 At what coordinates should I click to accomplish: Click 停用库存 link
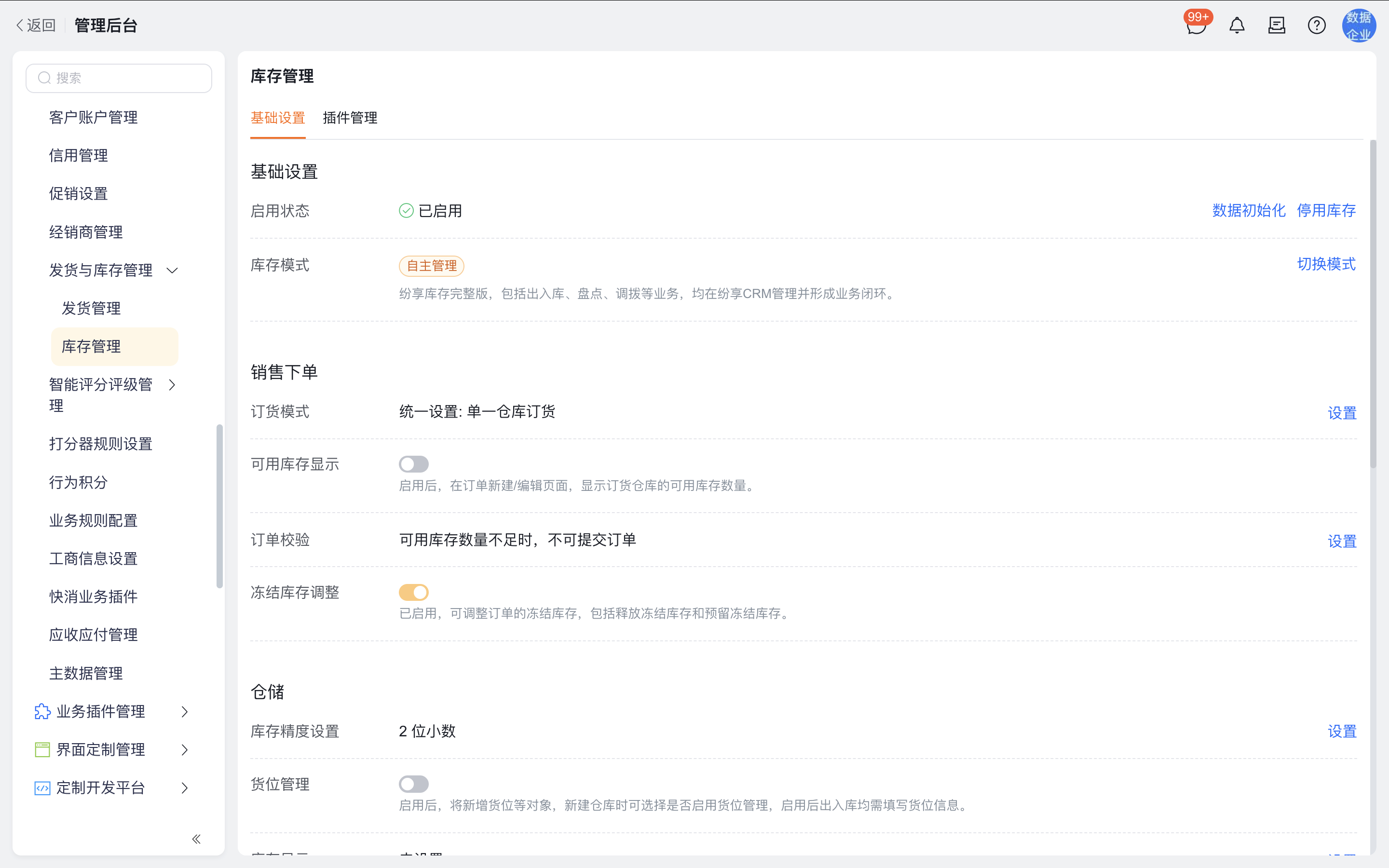(x=1326, y=211)
